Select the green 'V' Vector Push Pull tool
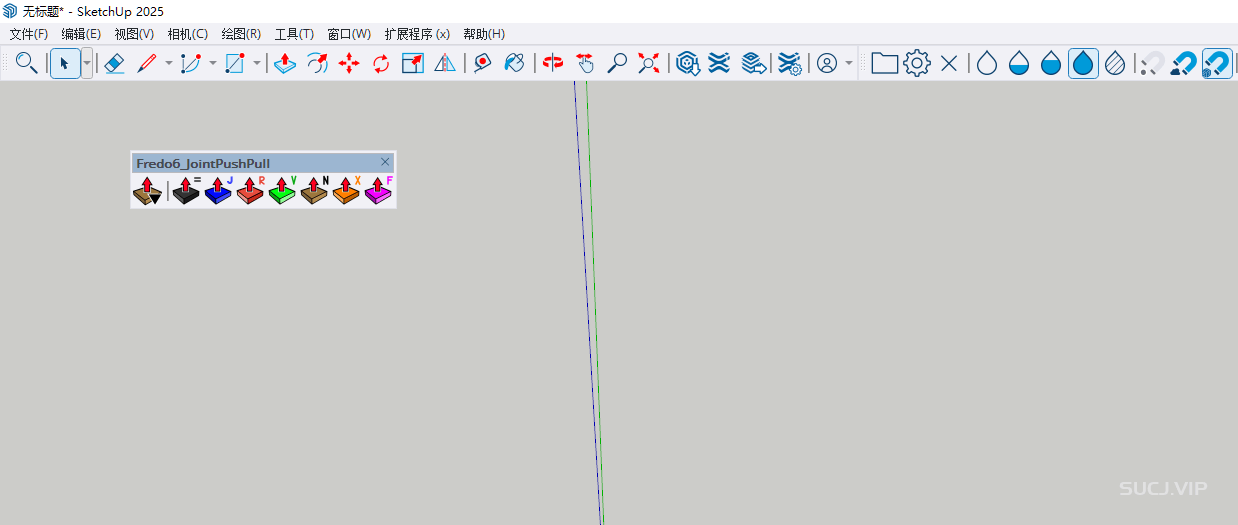 [x=282, y=190]
